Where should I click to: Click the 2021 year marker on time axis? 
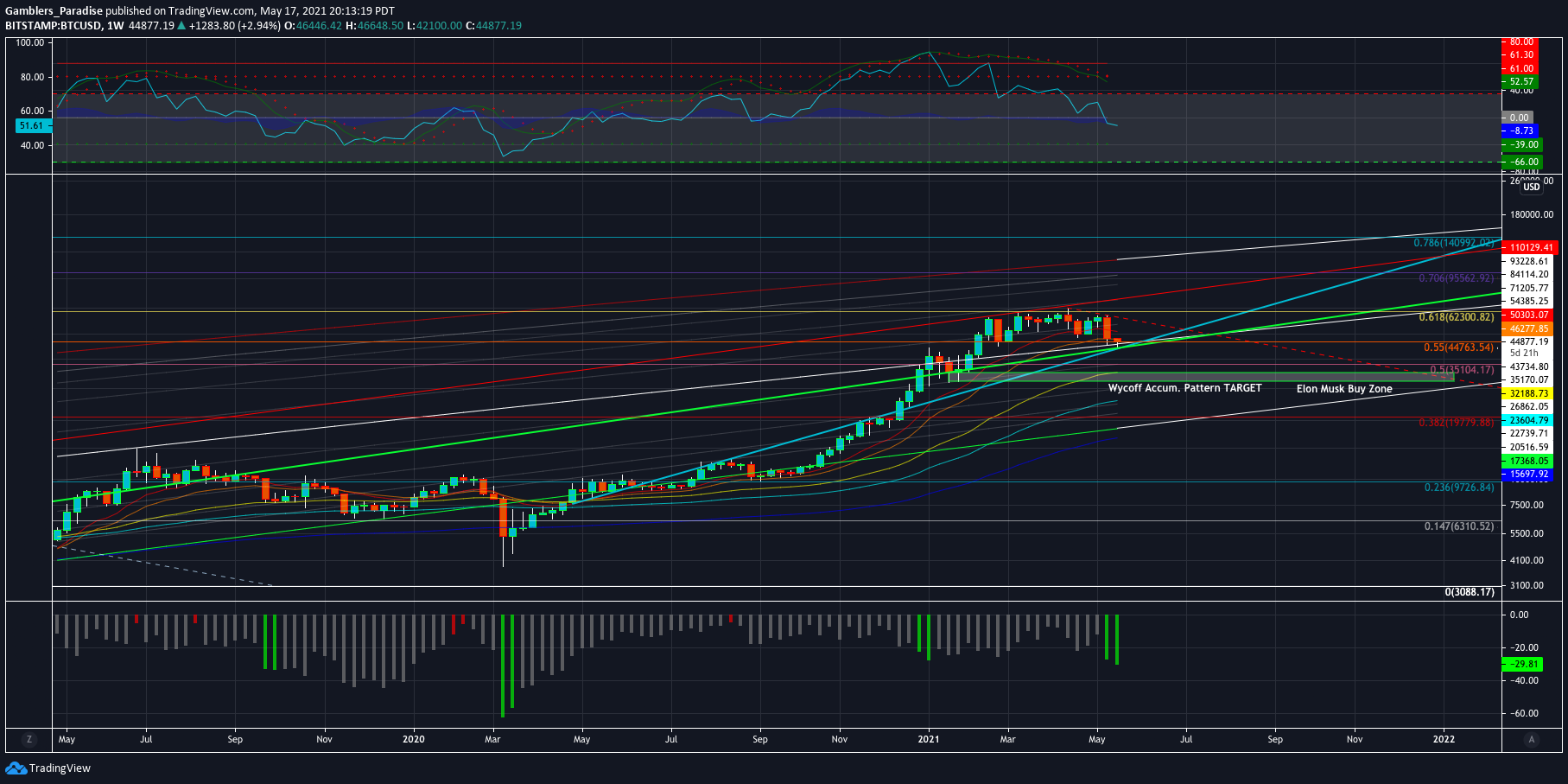click(929, 739)
